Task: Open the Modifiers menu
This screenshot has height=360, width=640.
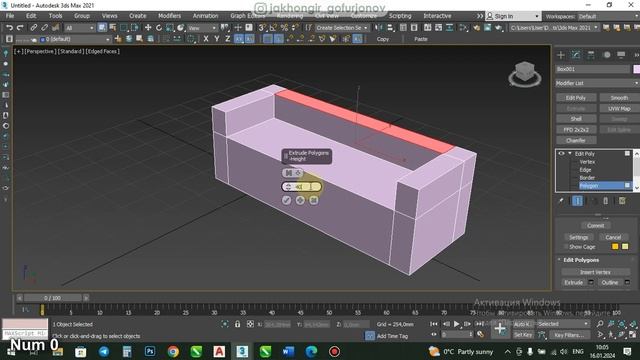Action: tap(169, 16)
